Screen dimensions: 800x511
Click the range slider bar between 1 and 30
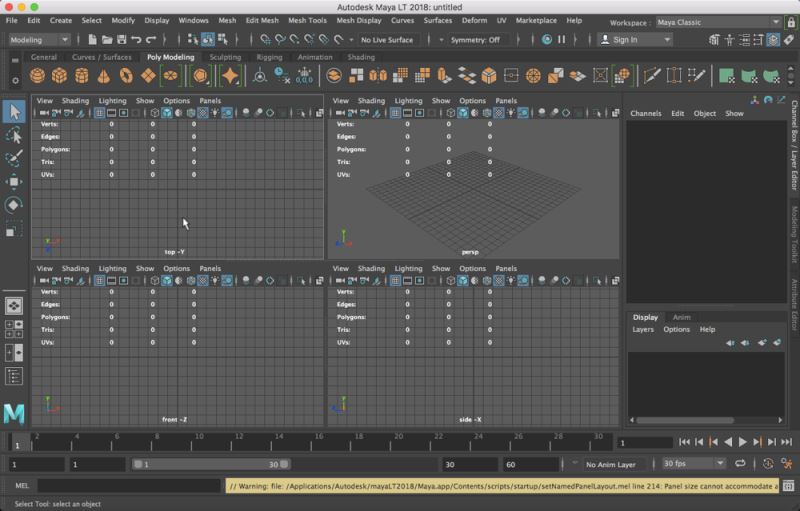click(211, 464)
